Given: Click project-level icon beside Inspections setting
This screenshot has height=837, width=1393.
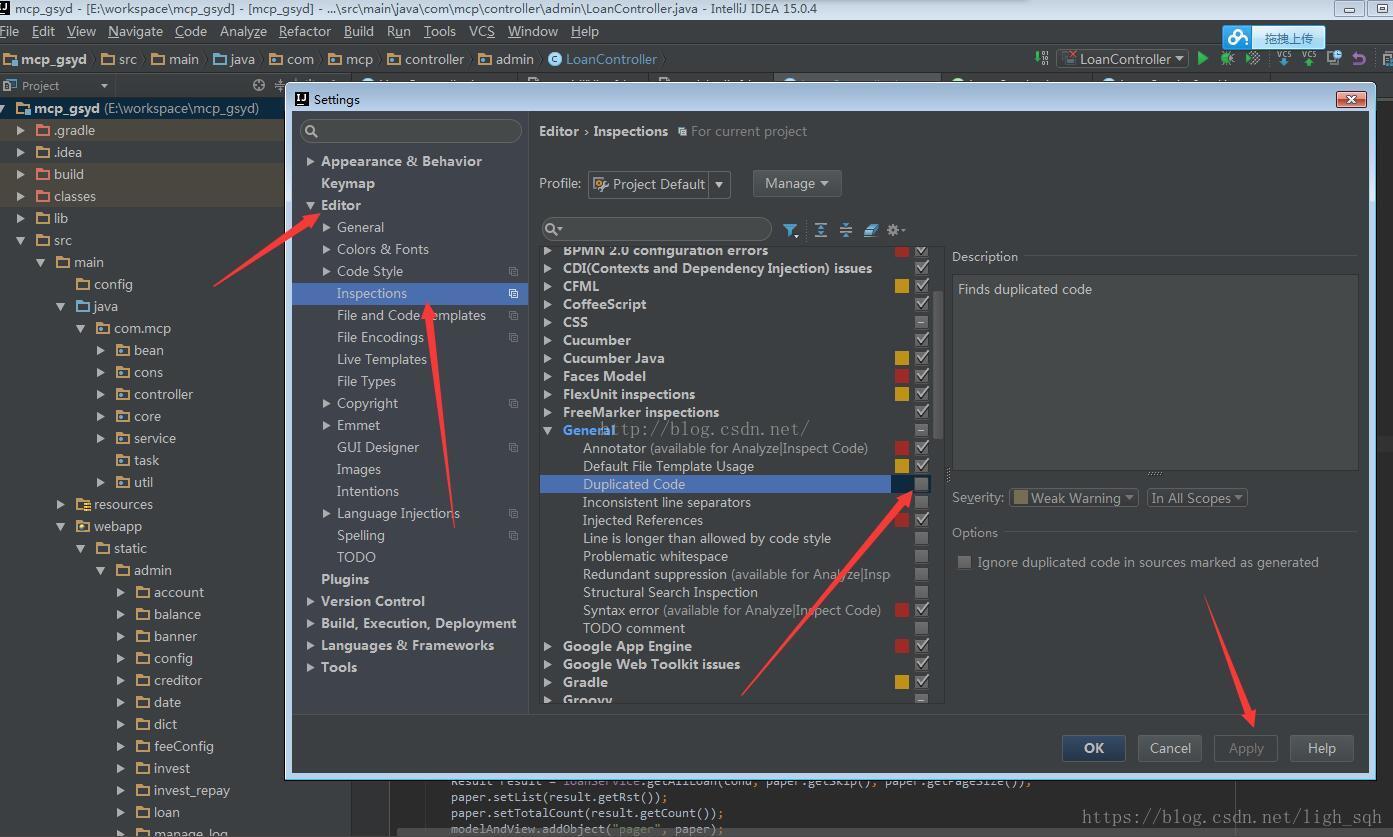Looking at the screenshot, I should tap(513, 294).
